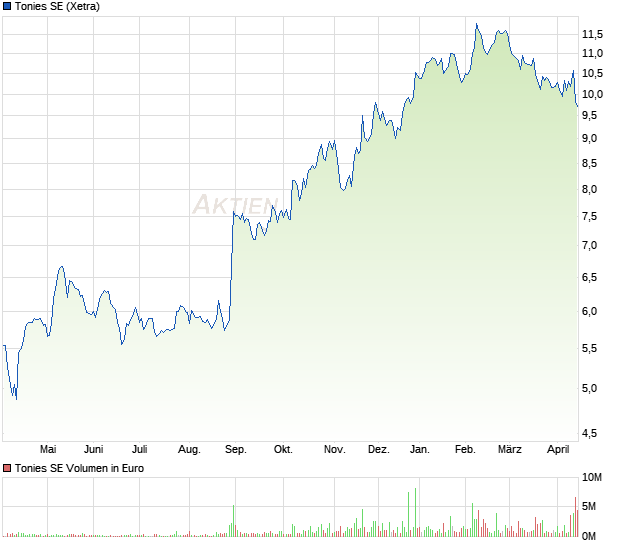Screen dimensions: 620x546
Task: Click the 0M volume axis label
Action: click(589, 536)
